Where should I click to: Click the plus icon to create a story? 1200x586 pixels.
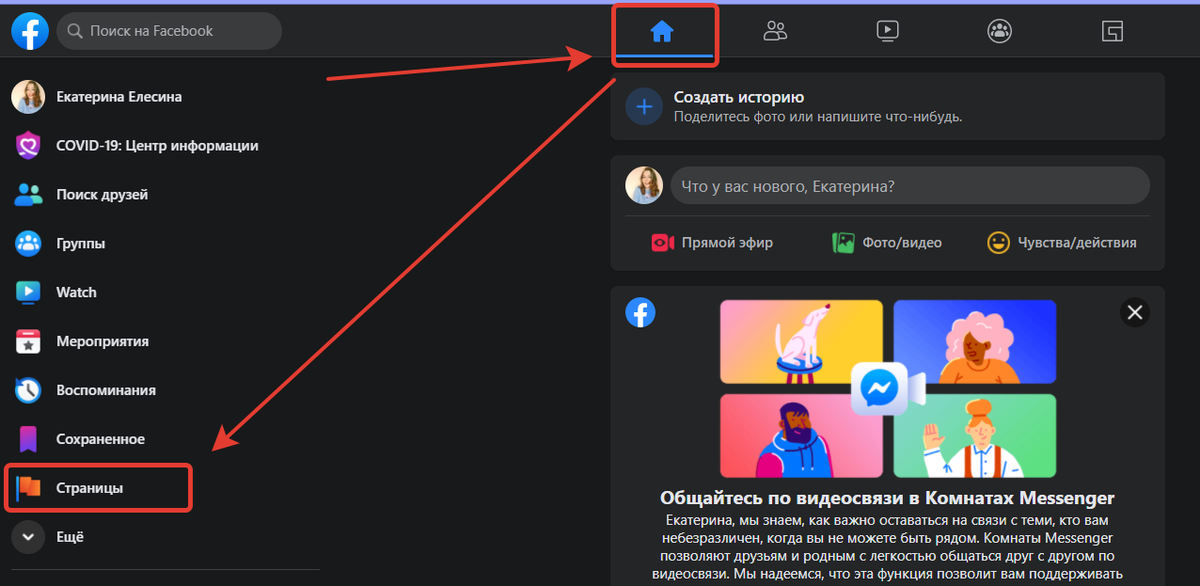645,107
